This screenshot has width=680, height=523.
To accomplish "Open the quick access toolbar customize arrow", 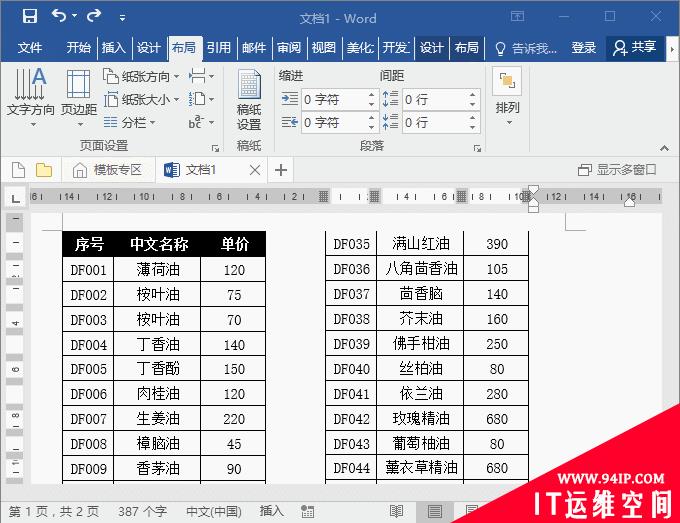I will point(122,18).
